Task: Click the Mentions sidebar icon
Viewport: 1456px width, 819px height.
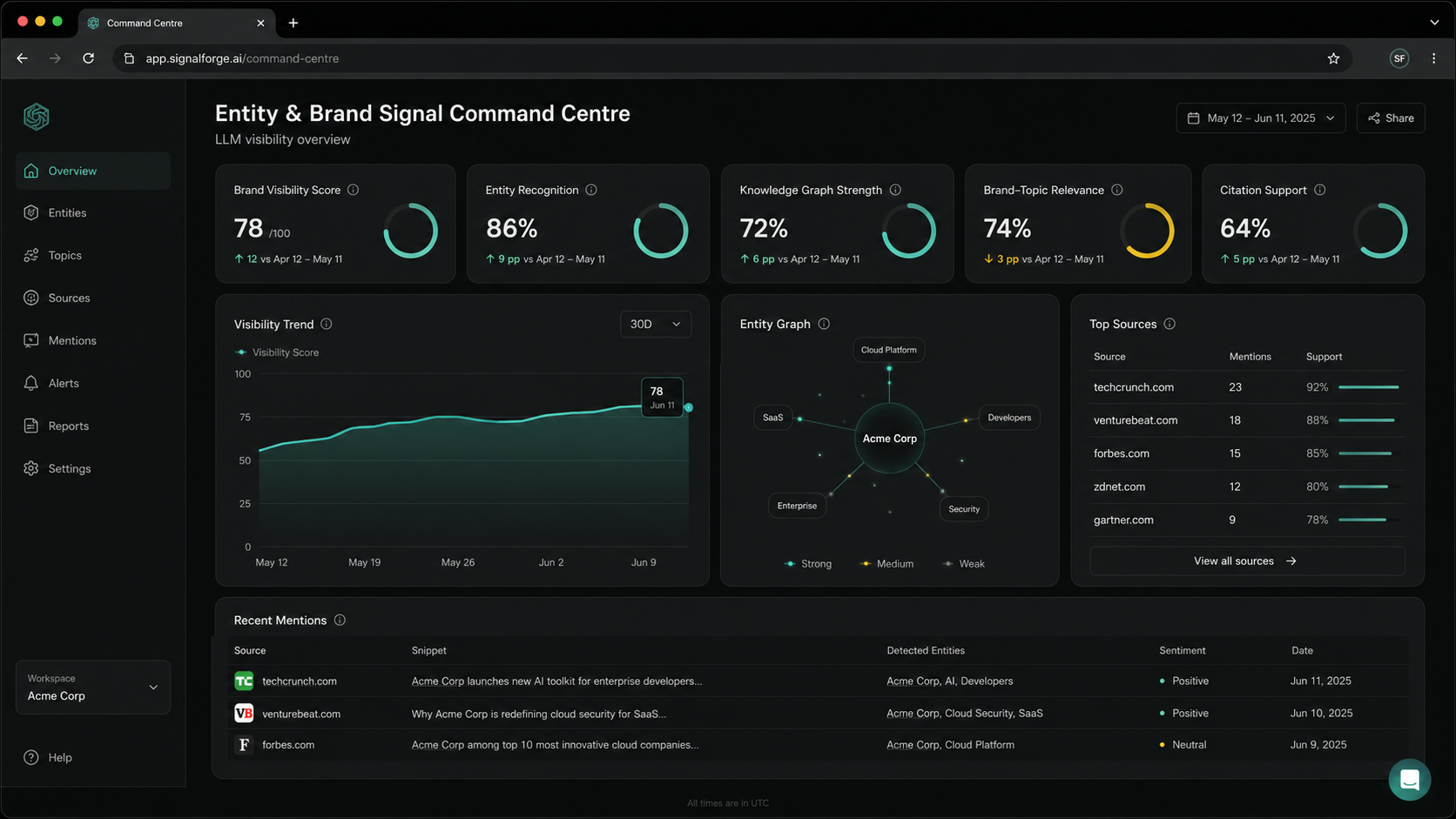Action: 31,340
